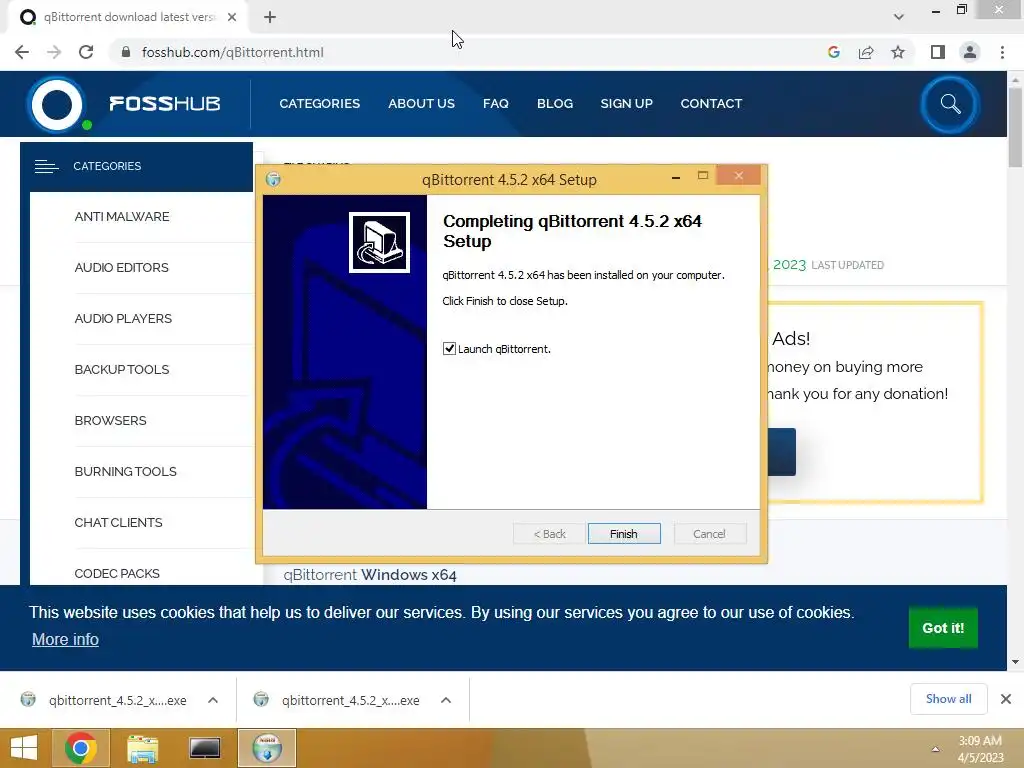This screenshot has width=1024, height=768.
Task: Select Backup Tools category
Action: click(122, 370)
